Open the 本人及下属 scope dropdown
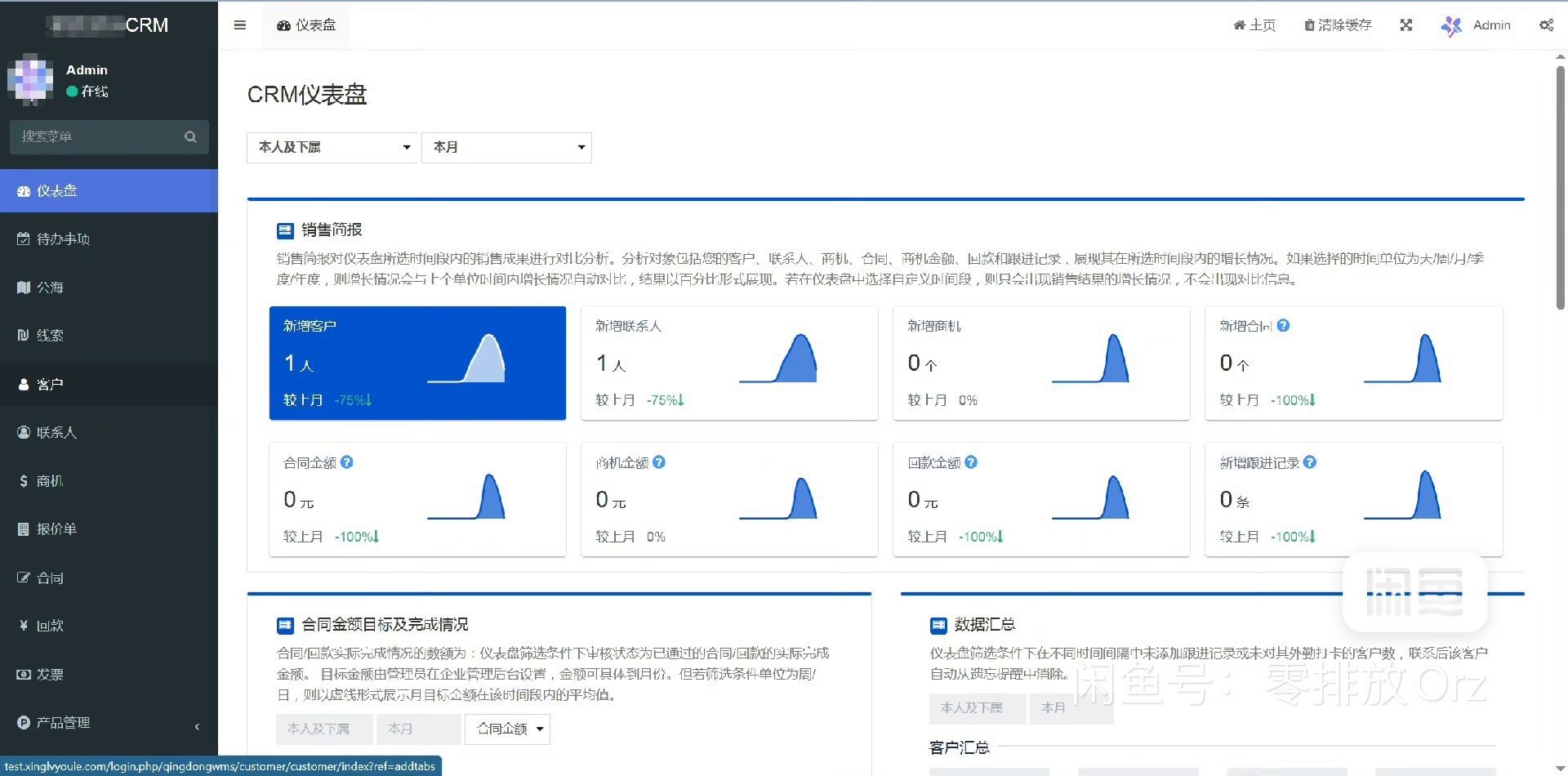This screenshot has height=776, width=1568. pos(332,148)
